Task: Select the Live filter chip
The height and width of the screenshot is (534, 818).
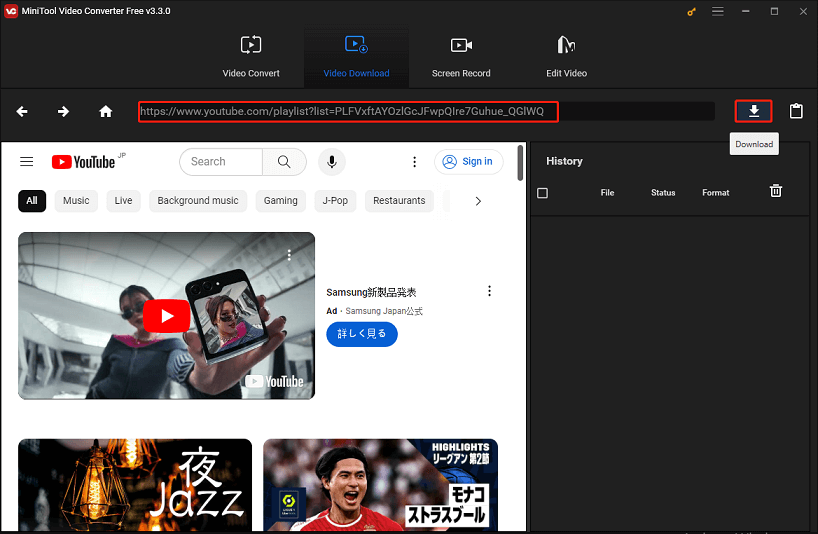Action: [124, 201]
